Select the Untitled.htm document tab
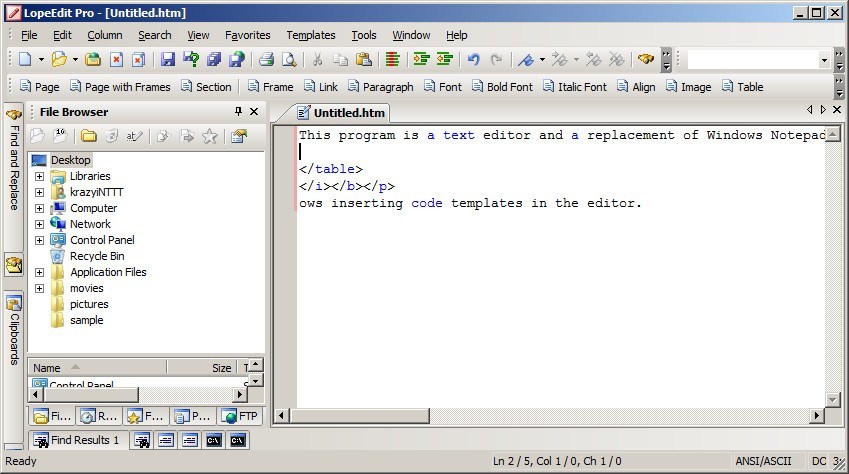The width and height of the screenshot is (849, 474). pos(341,113)
